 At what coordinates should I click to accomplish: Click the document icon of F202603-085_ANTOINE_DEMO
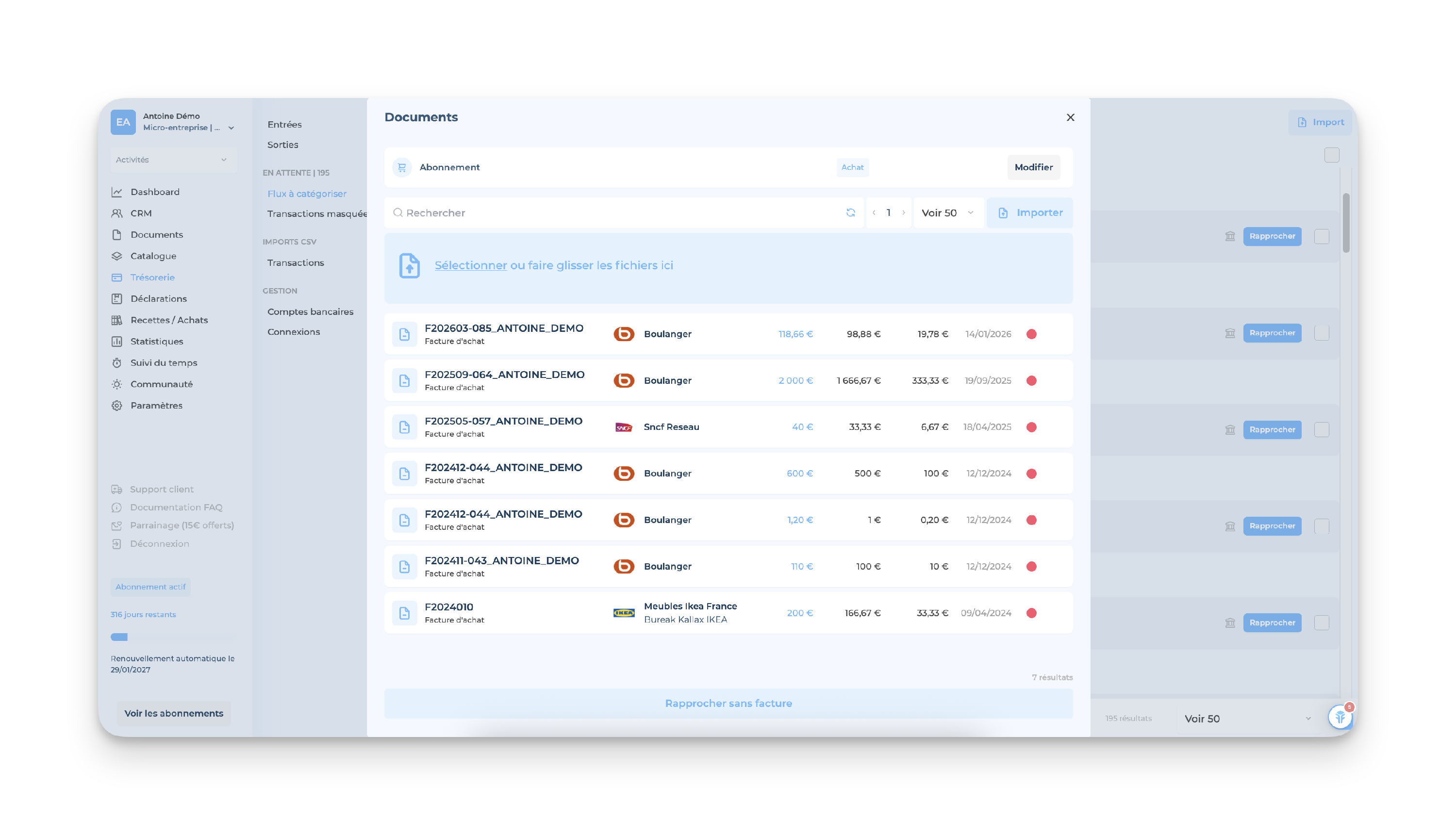pos(404,334)
